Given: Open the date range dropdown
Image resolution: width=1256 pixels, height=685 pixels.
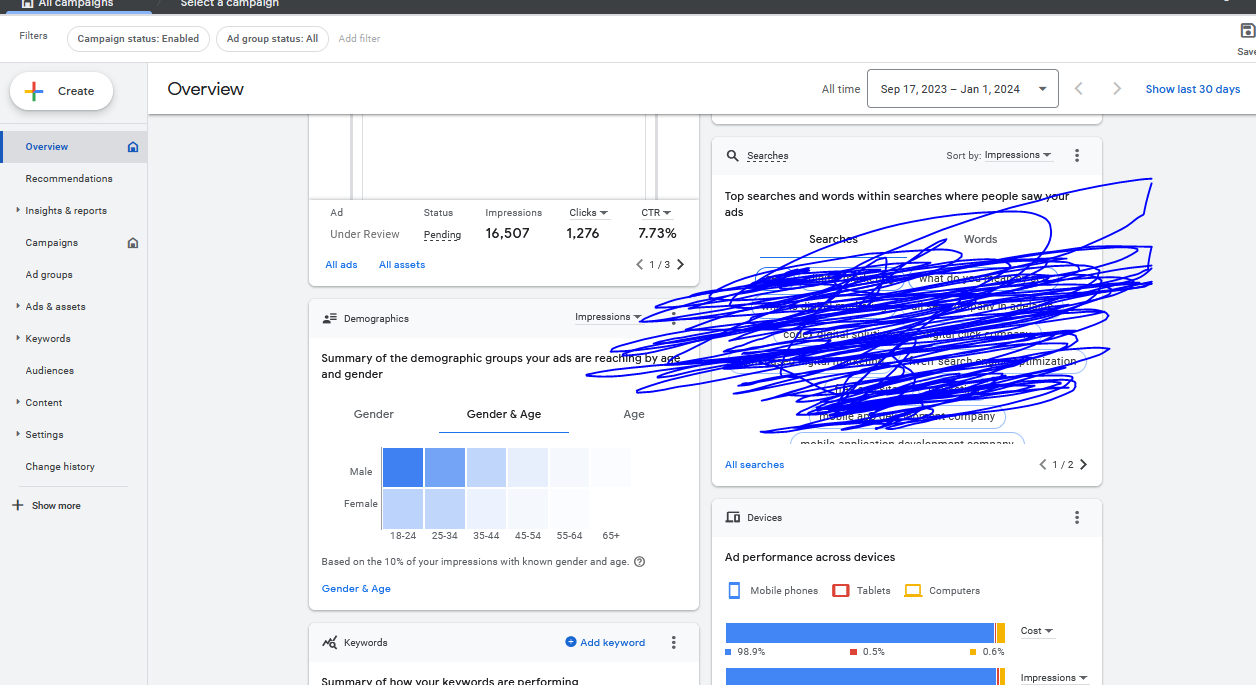Looking at the screenshot, I should [963, 89].
